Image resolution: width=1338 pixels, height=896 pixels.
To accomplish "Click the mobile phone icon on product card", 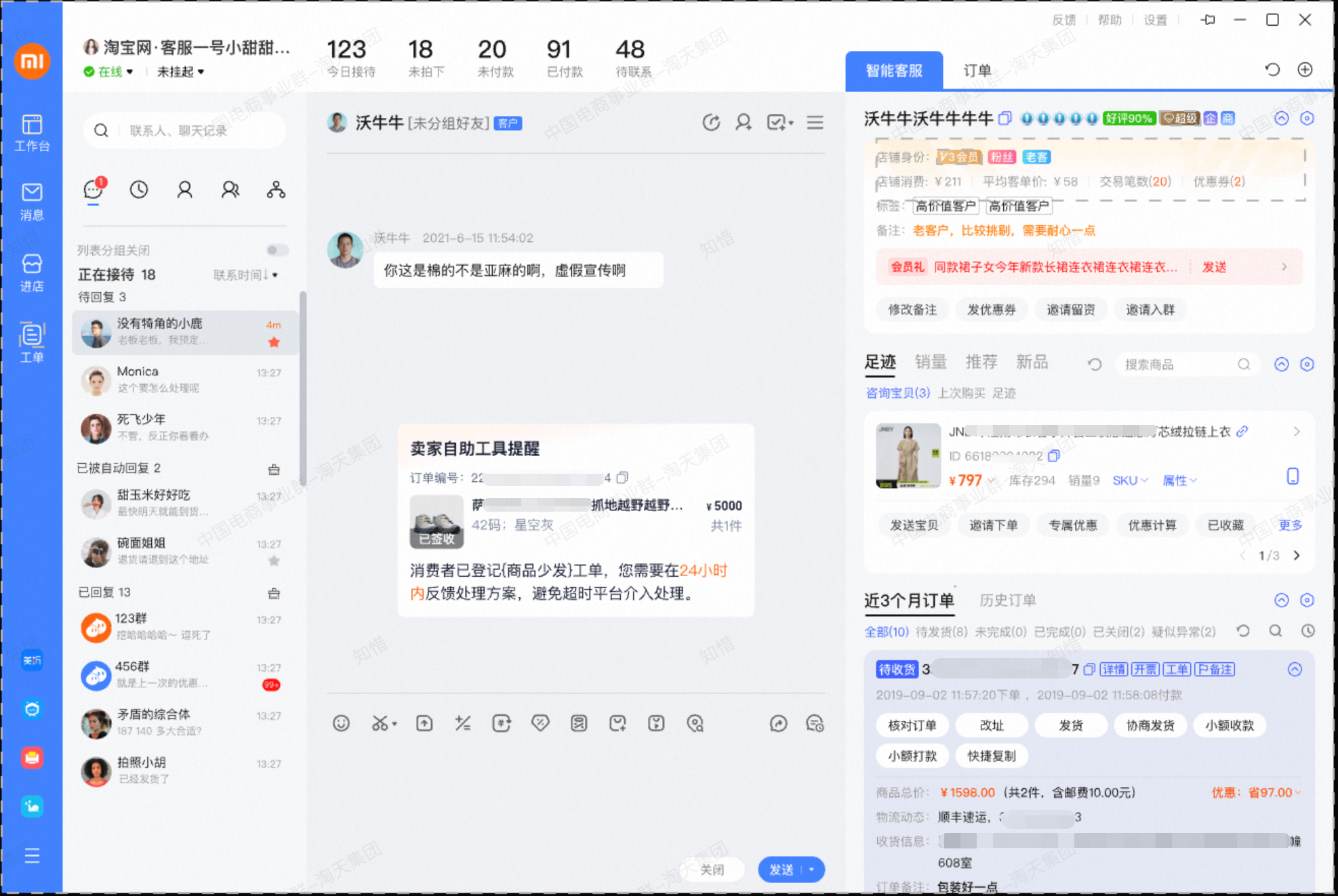I will tap(1293, 476).
